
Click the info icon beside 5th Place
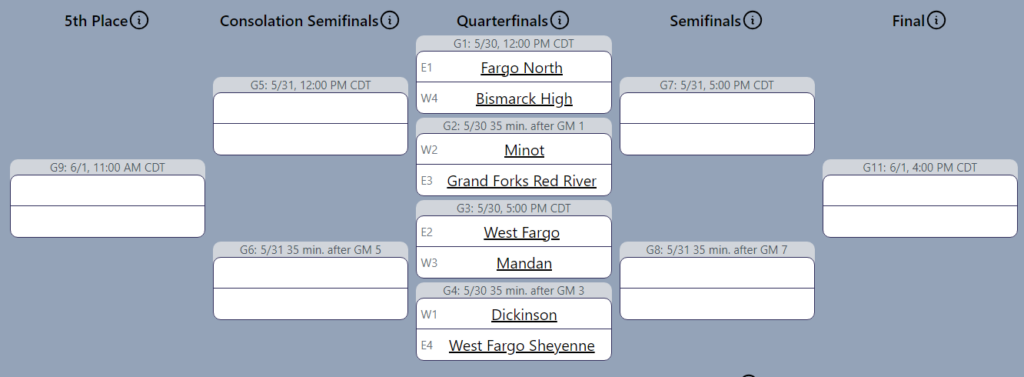139,20
